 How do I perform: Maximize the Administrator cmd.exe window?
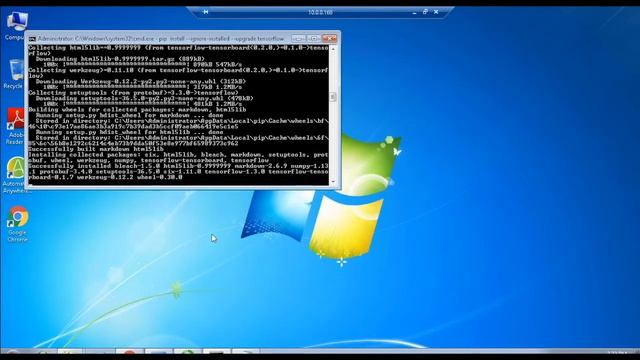click(x=313, y=38)
